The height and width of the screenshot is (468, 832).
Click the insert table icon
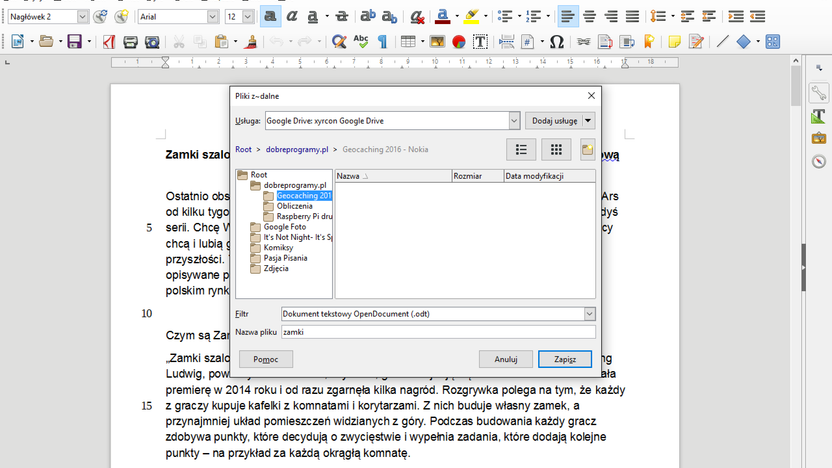(x=408, y=41)
